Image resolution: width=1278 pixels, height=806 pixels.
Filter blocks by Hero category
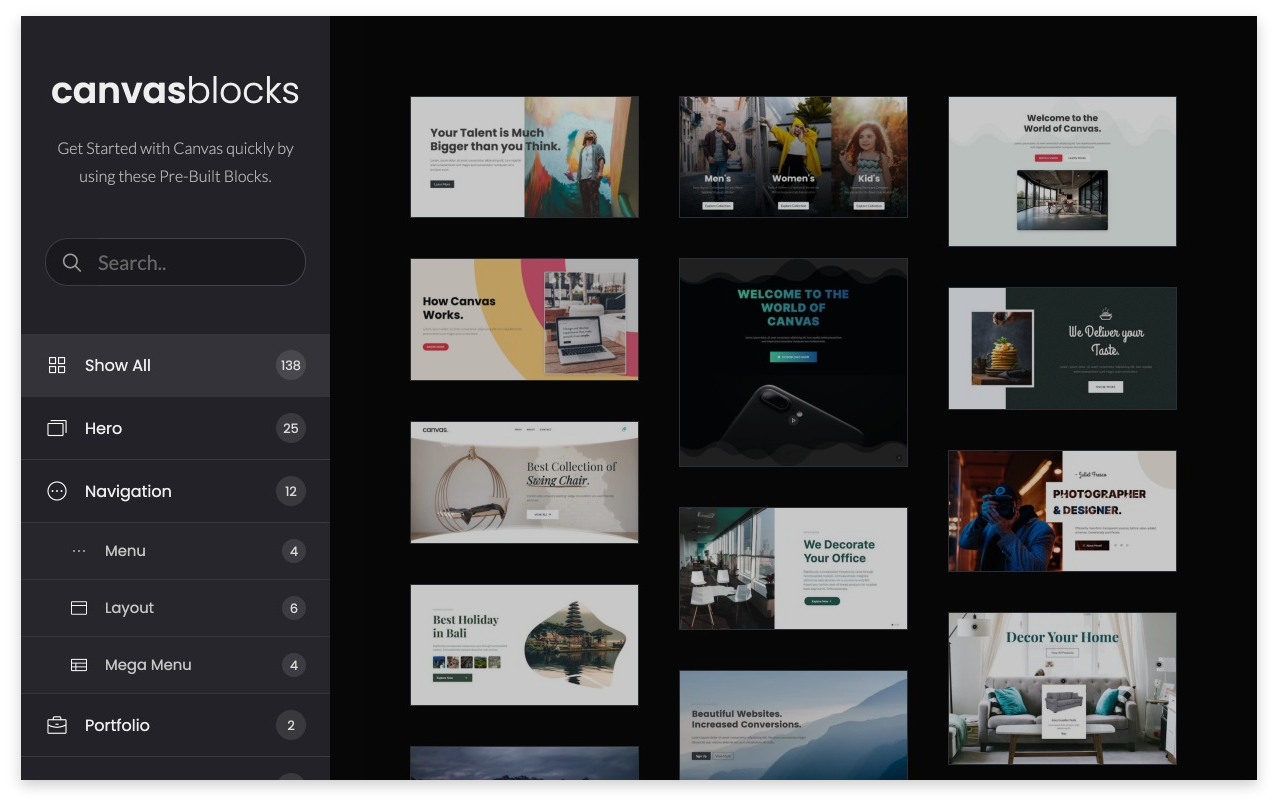(x=104, y=428)
